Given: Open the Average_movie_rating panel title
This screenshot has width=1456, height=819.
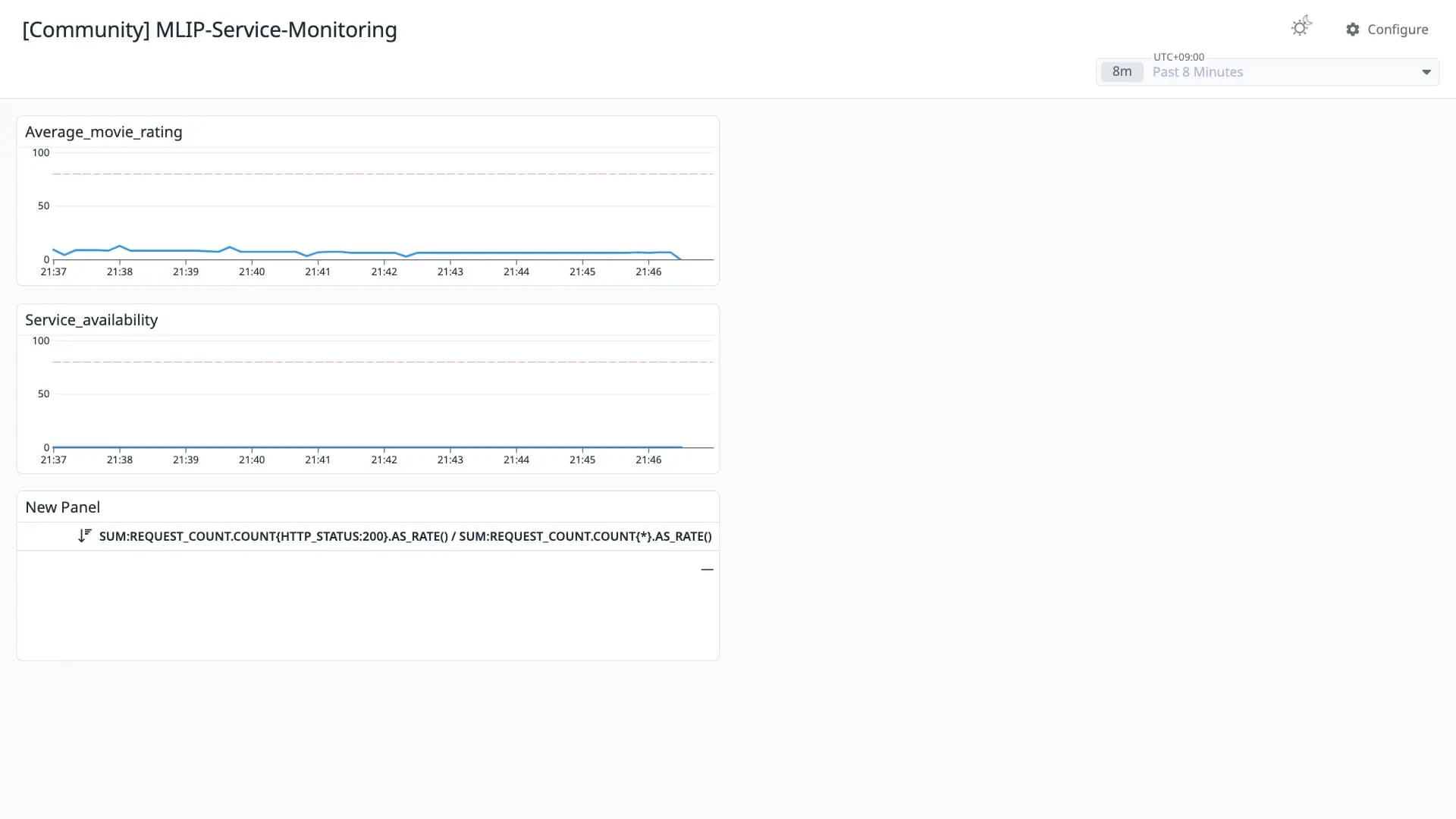Looking at the screenshot, I should pyautogui.click(x=104, y=132).
